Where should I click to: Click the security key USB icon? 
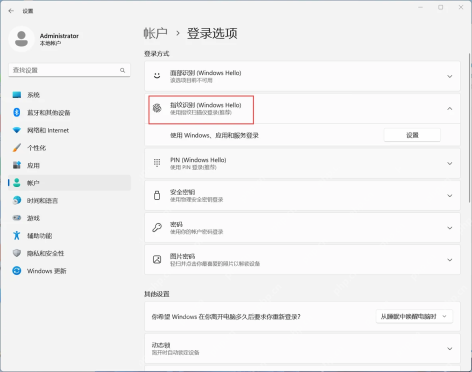157,195
